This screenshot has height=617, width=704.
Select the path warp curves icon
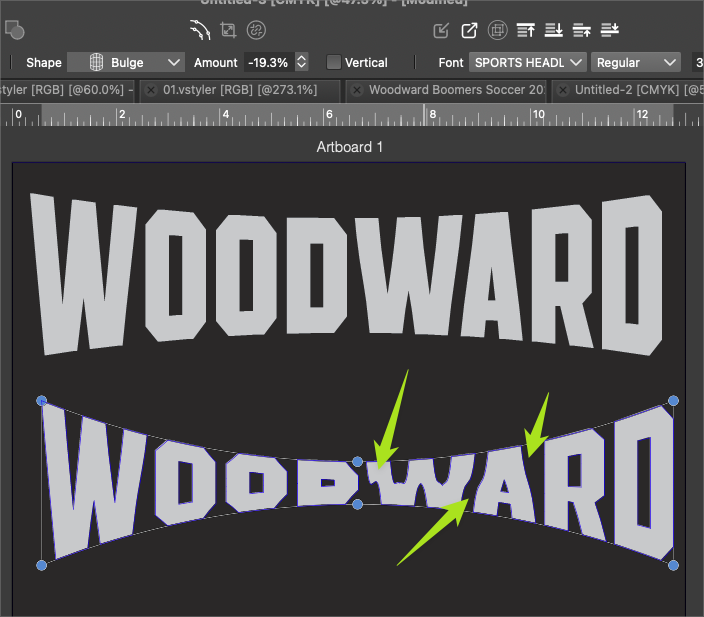(x=200, y=30)
